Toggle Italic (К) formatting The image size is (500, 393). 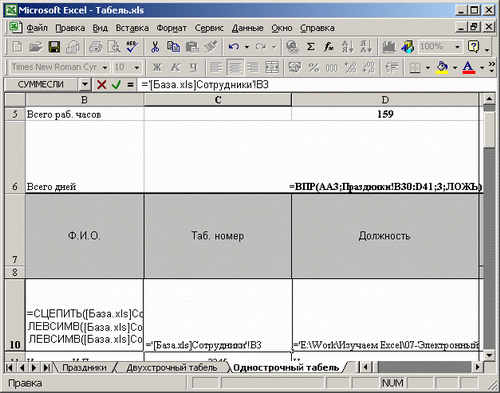coord(175,68)
